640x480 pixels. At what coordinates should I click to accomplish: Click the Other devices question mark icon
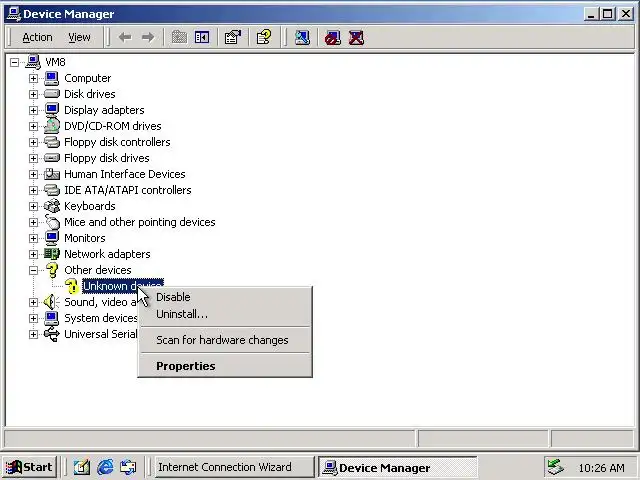pyautogui.click(x=52, y=270)
